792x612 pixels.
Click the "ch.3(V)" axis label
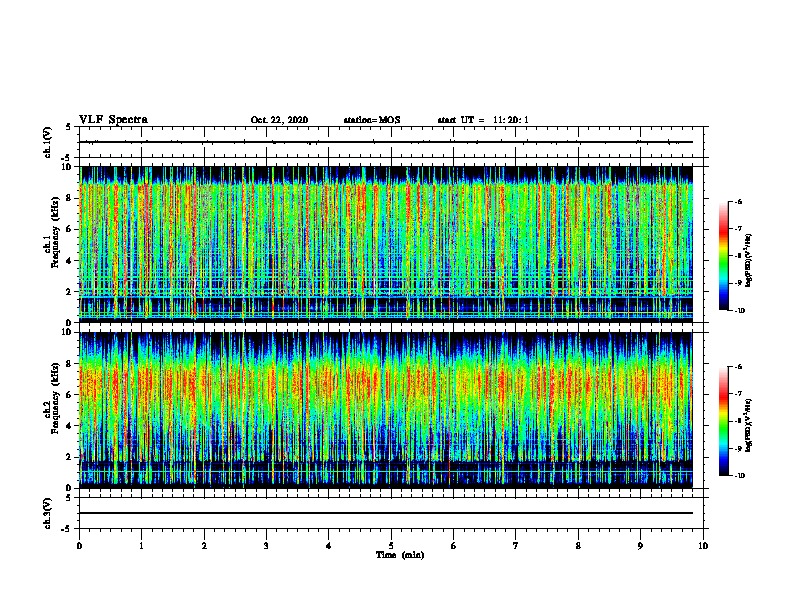click(47, 513)
